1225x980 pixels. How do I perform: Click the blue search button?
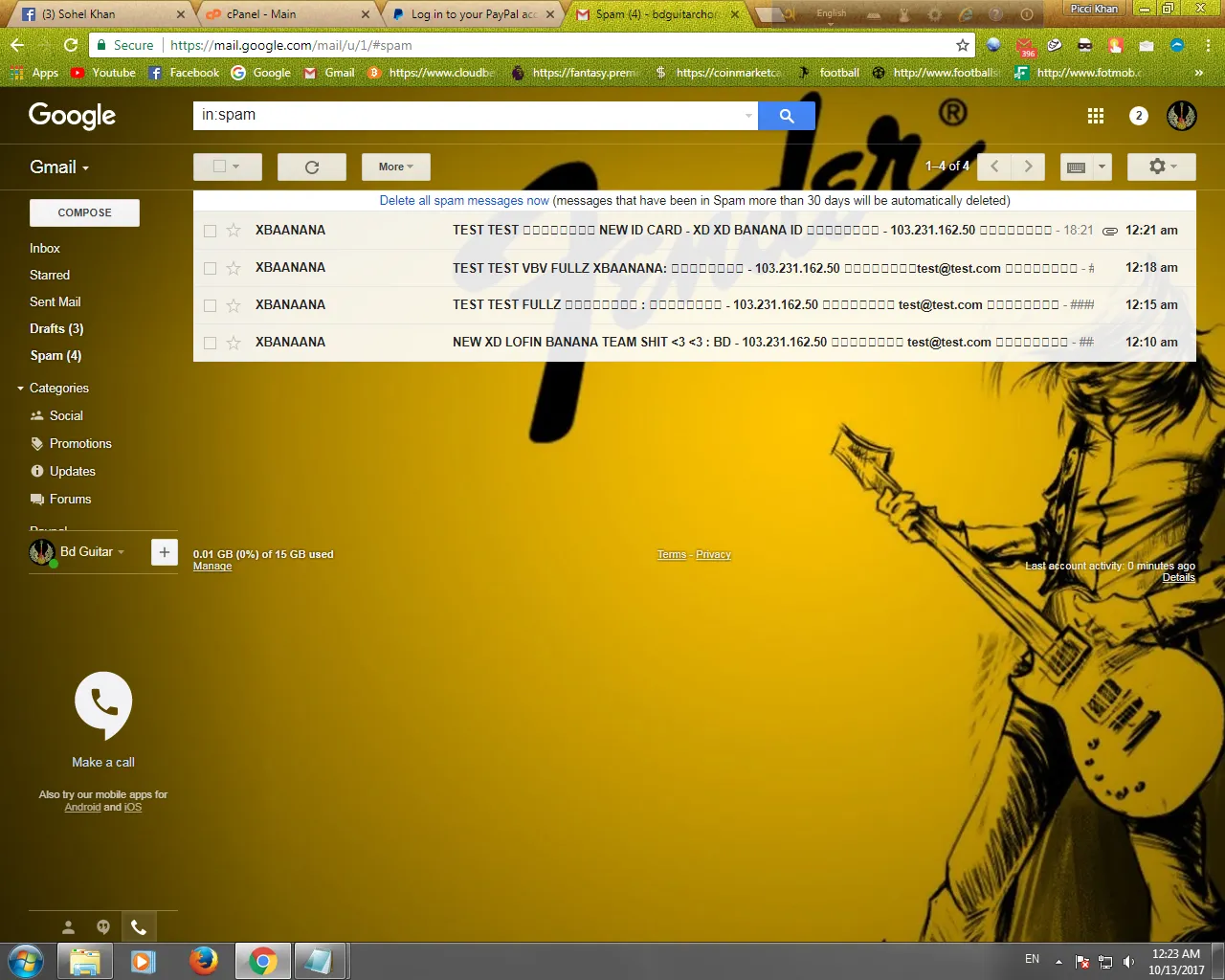coord(787,116)
